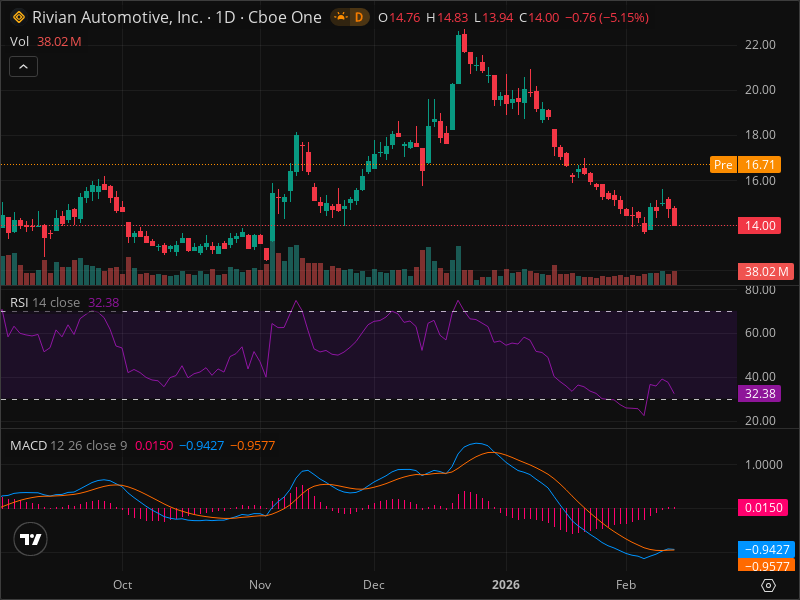Click the 38.02 M volume label

pos(766,271)
